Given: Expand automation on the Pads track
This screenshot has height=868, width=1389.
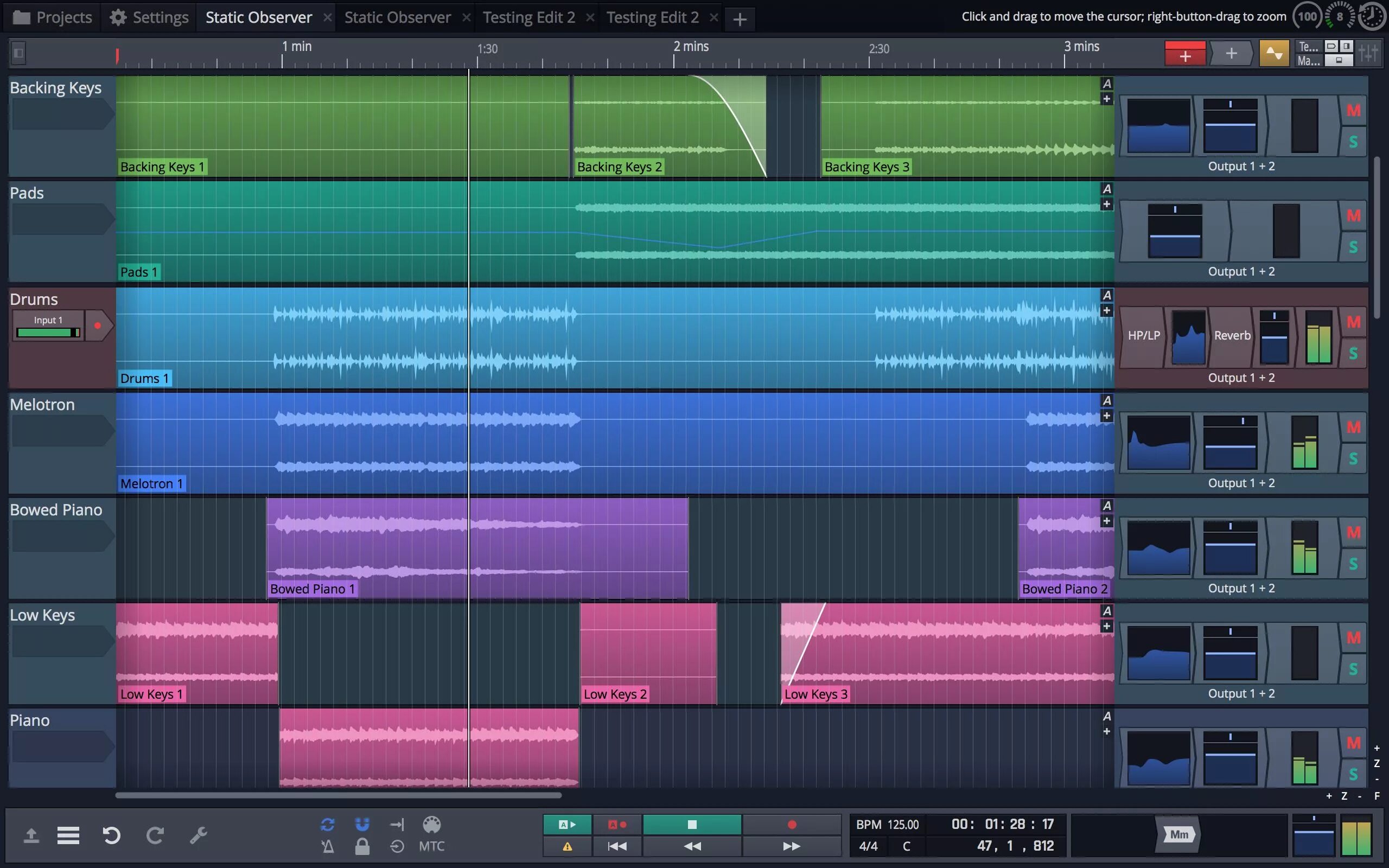Looking at the screenshot, I should (x=1107, y=189).
